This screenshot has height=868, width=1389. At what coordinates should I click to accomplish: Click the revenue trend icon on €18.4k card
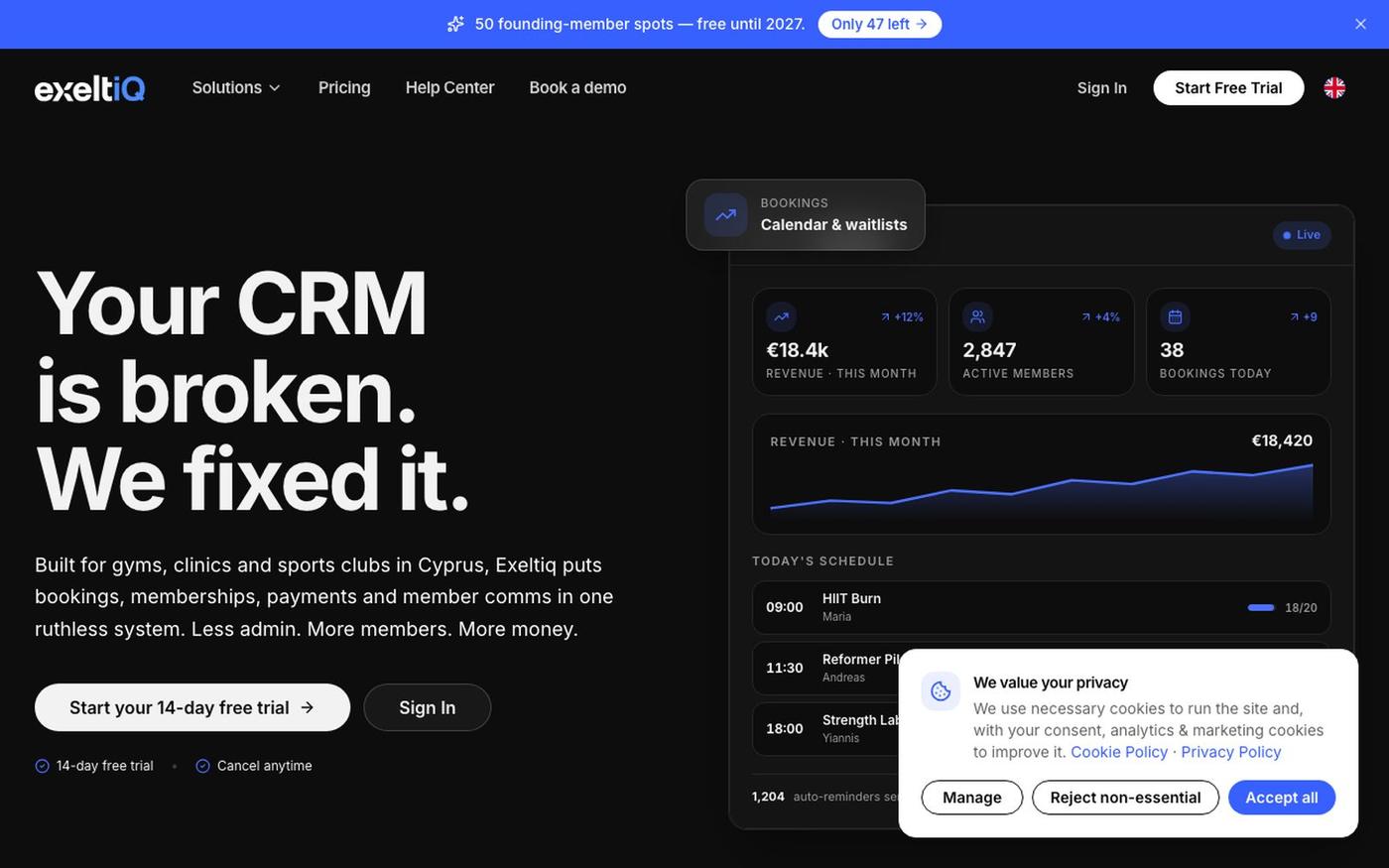point(781,316)
